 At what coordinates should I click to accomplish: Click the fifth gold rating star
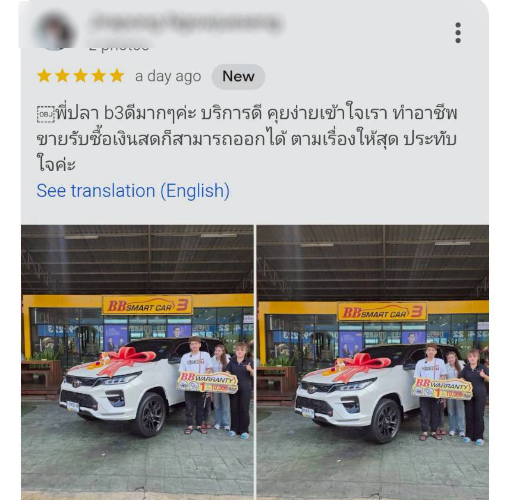[117, 76]
